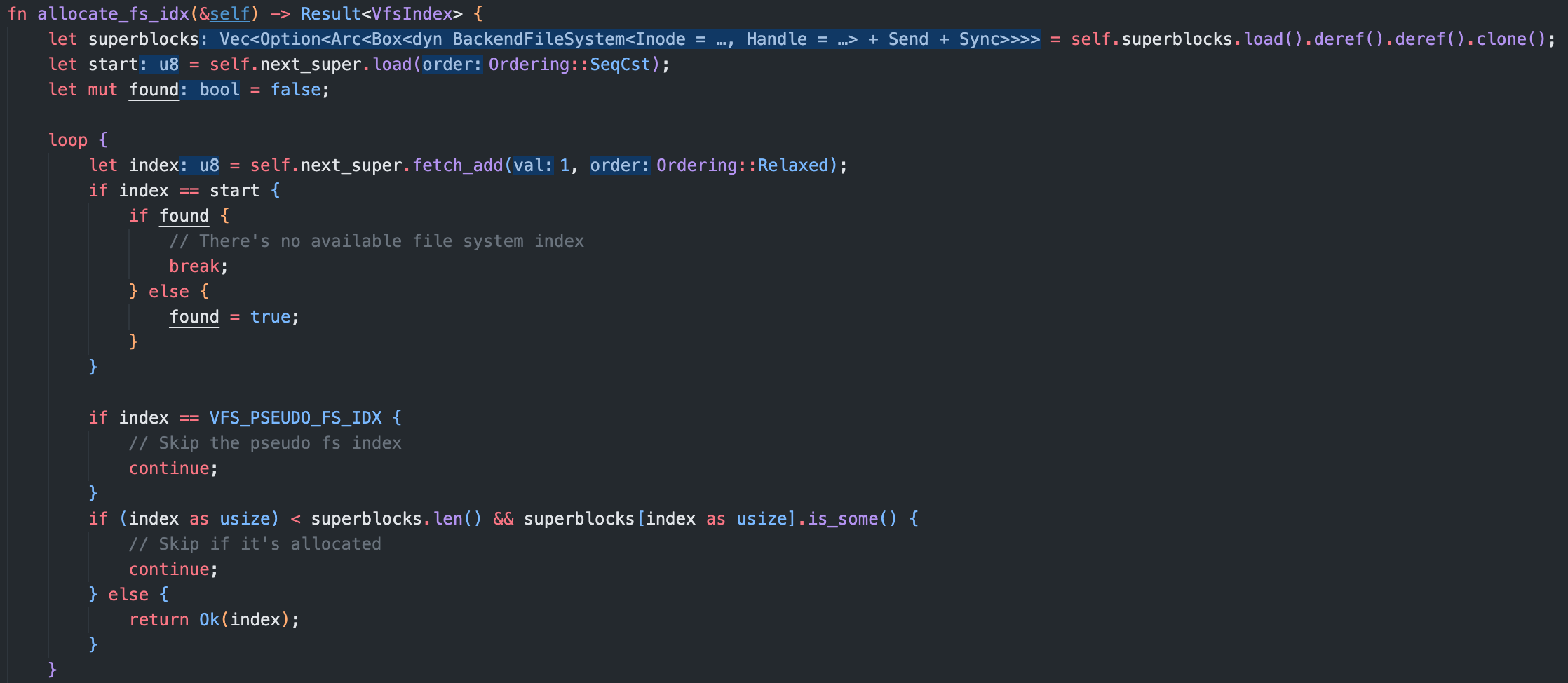
Task: Click the false literal
Action: 296,90
